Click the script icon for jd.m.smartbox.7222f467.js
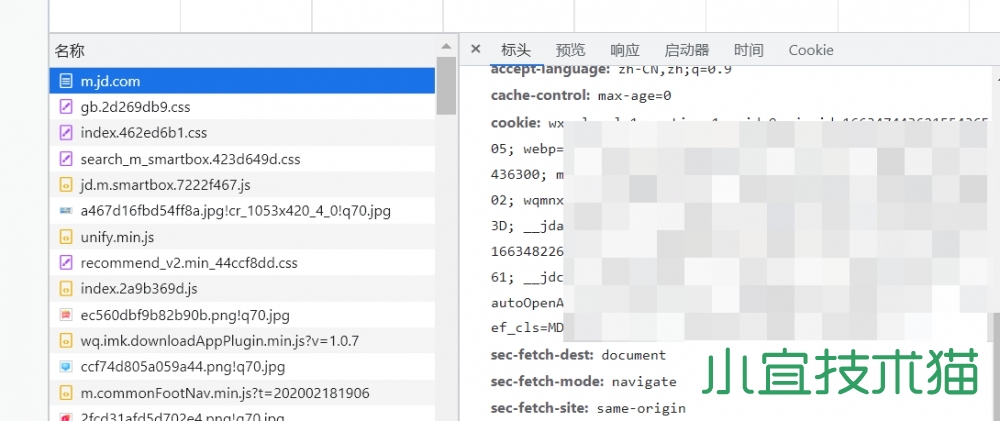 click(x=65, y=185)
